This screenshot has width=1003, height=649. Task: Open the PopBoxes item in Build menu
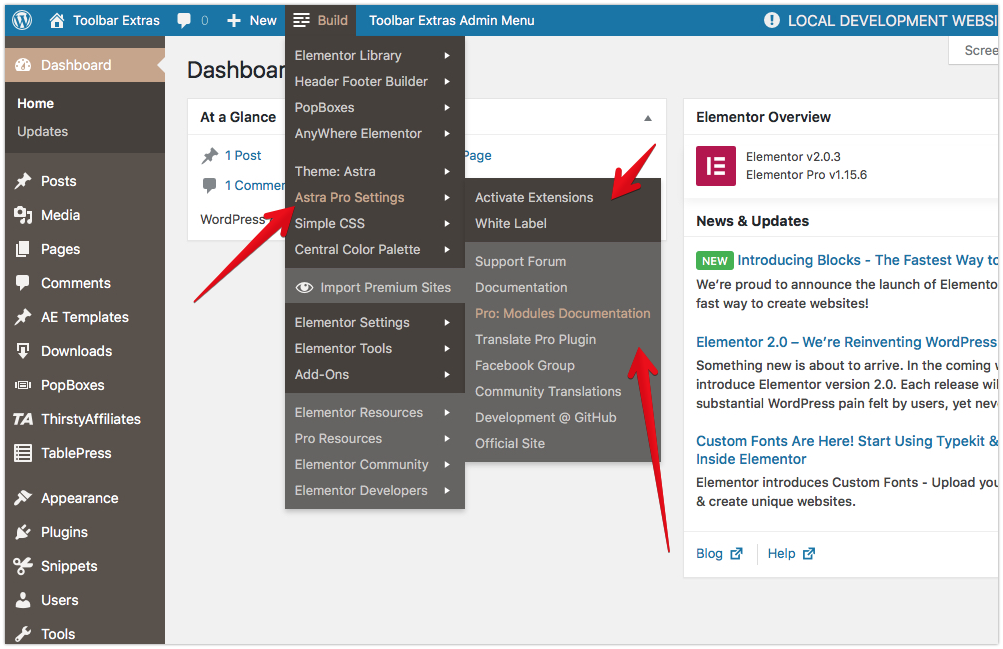[x=374, y=107]
